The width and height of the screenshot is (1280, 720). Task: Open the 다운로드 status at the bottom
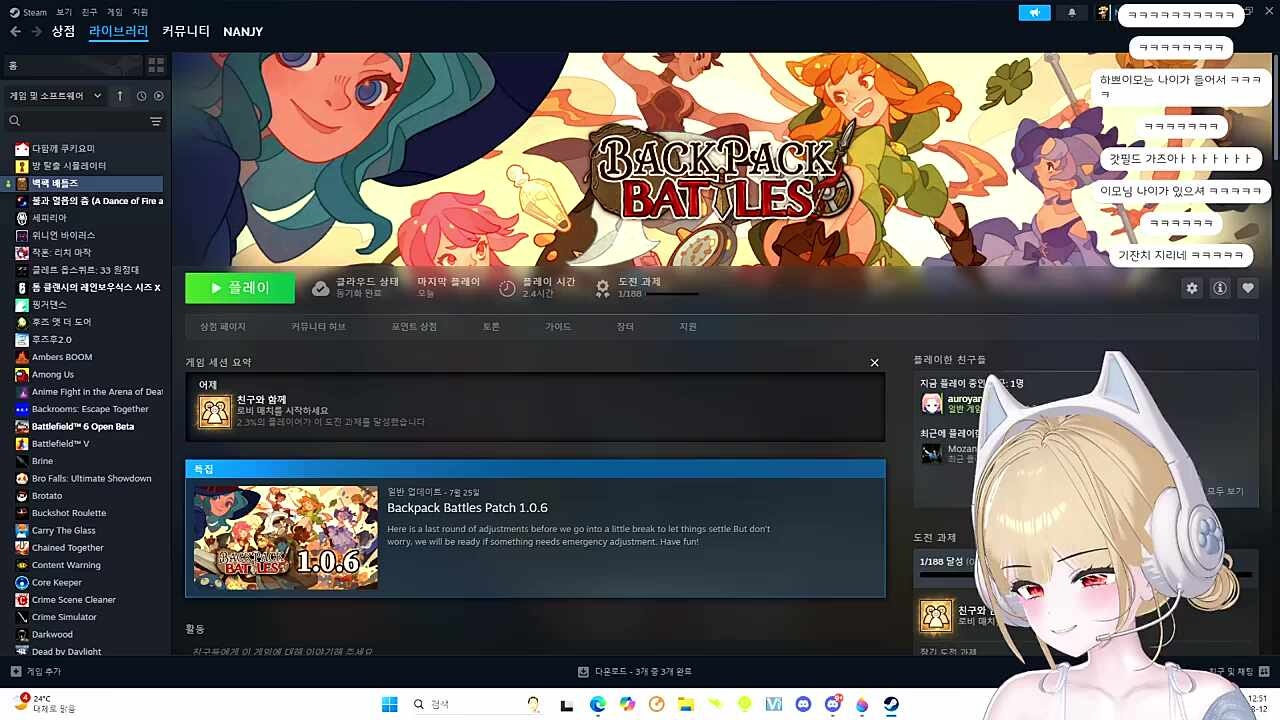tap(635, 672)
